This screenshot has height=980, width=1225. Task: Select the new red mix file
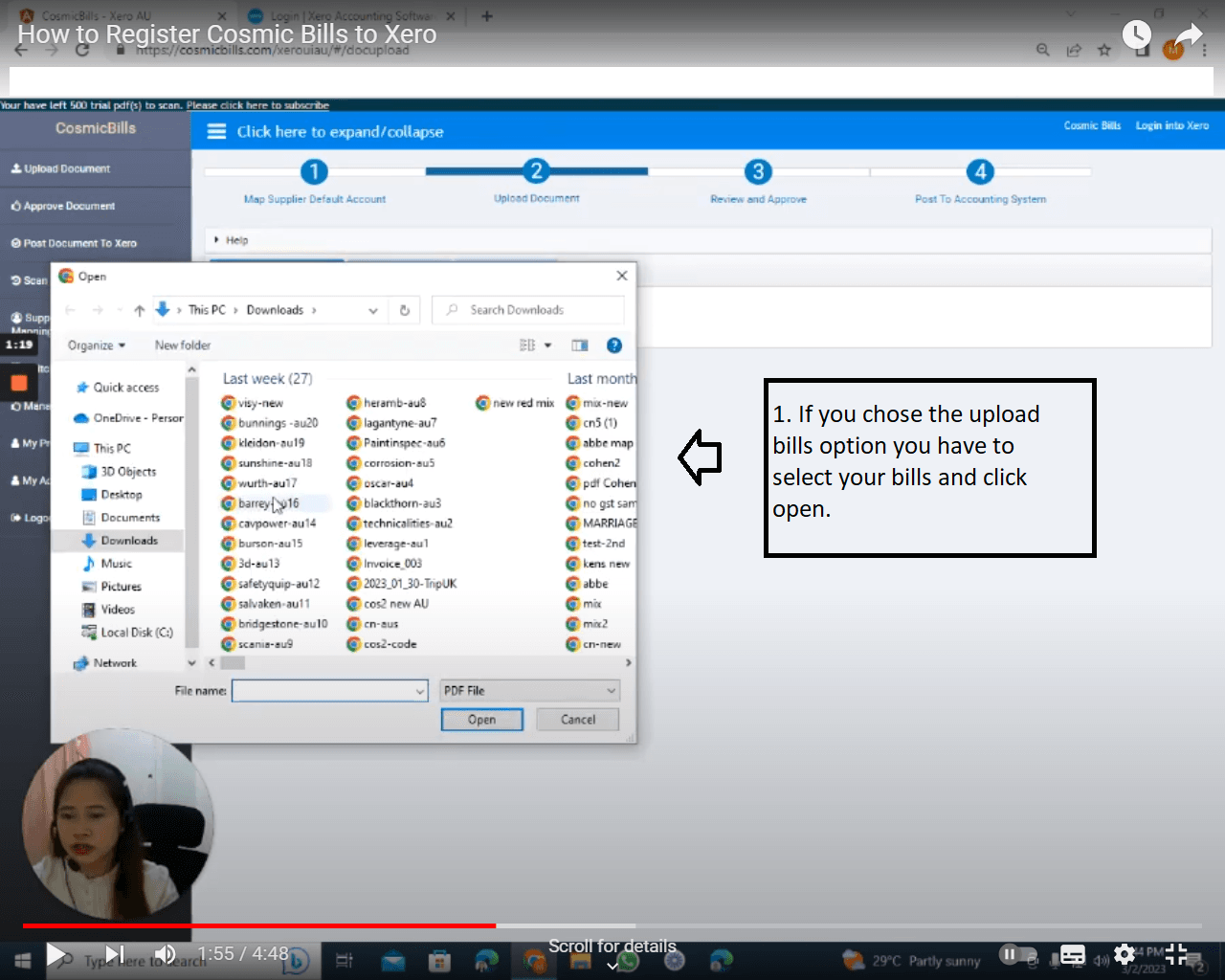coord(515,403)
